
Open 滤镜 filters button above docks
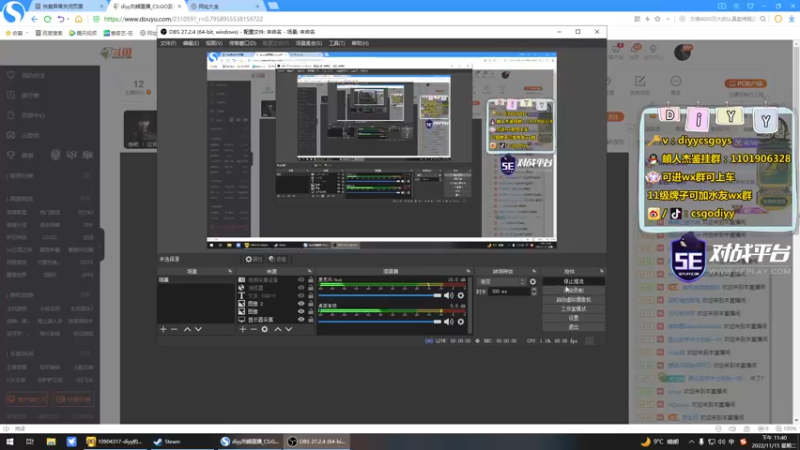(x=278, y=259)
